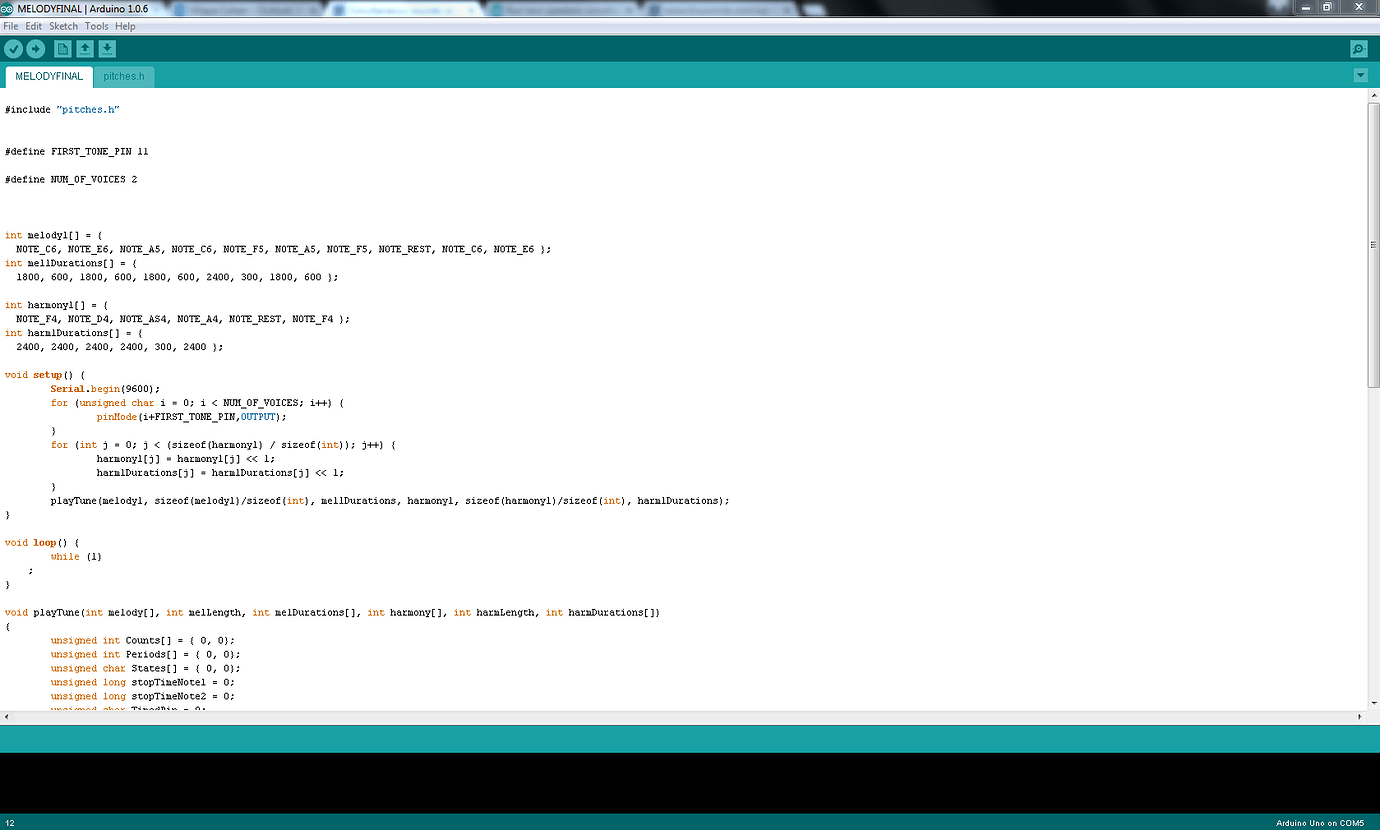This screenshot has width=1380, height=830.
Task: Verify the sketch using the checkmark icon
Action: click(x=13, y=47)
